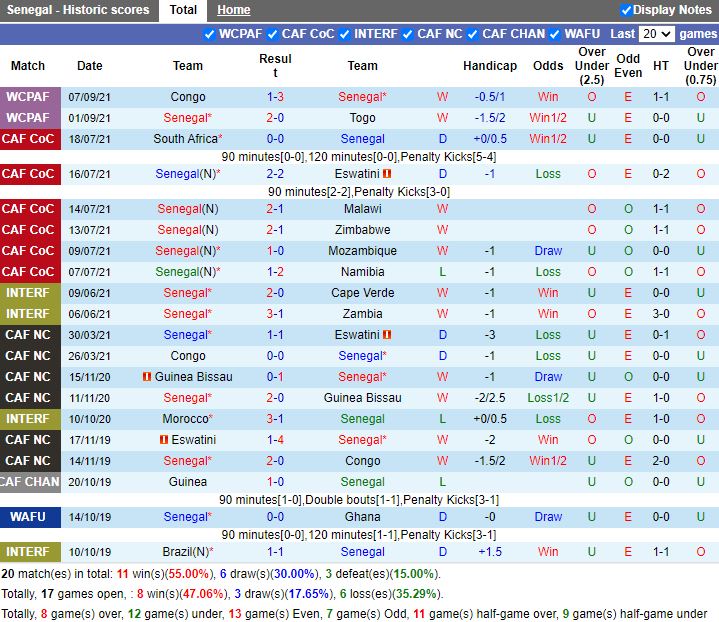The height and width of the screenshot is (622, 719).
Task: Click the purple WCPAF badge on 07/09/21 row
Action: click(28, 97)
